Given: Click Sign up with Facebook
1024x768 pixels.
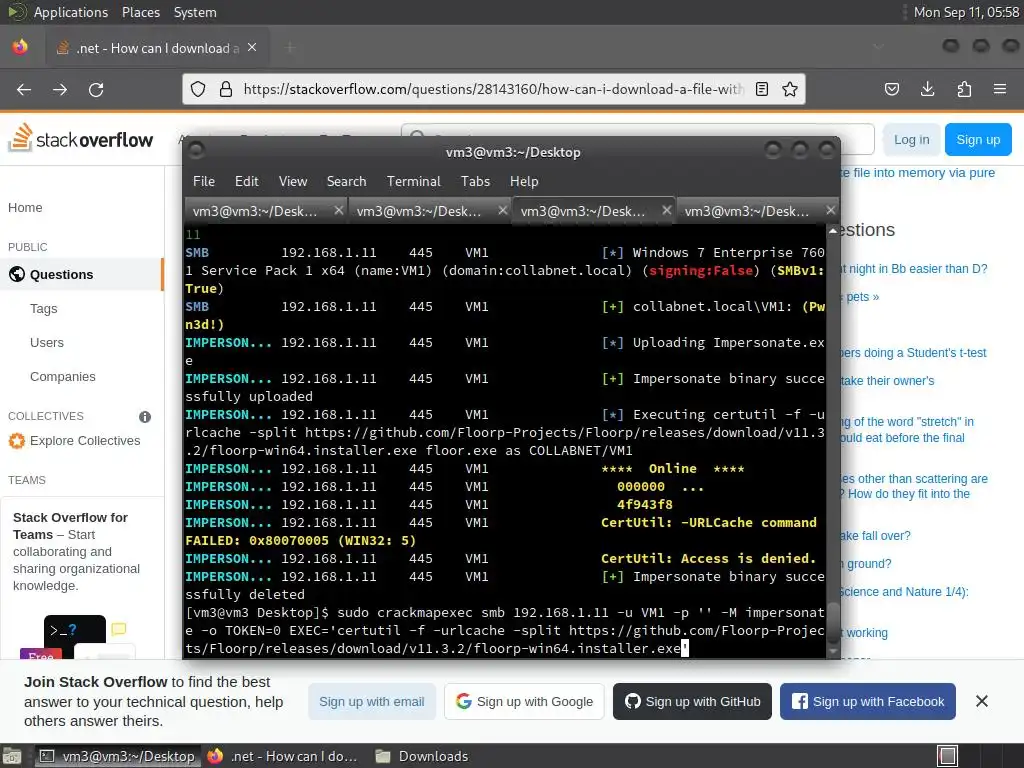Looking at the screenshot, I should 868,701.
